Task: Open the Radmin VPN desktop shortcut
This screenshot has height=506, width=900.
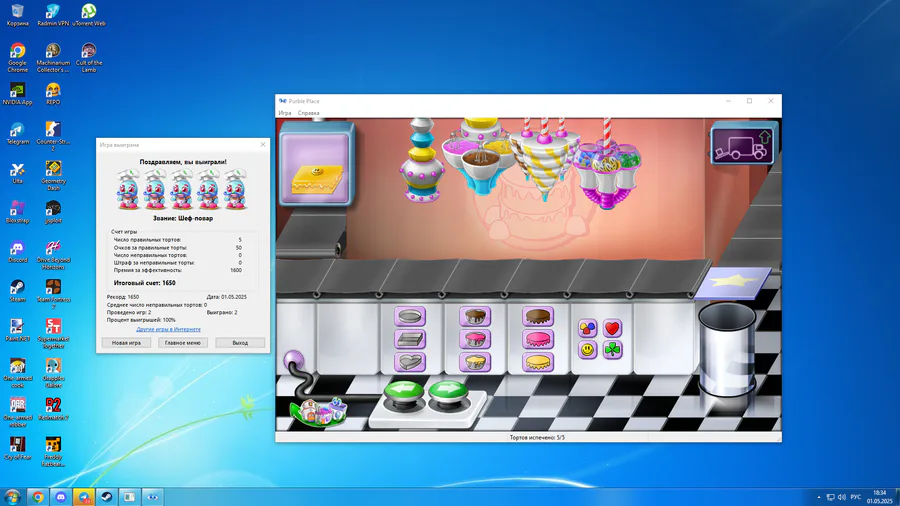Action: point(53,15)
